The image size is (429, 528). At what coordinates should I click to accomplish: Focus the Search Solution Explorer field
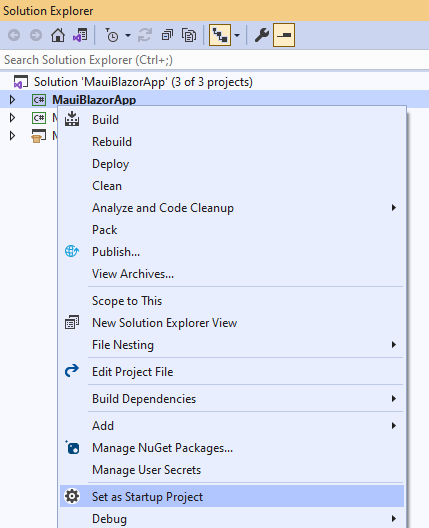(x=214, y=60)
